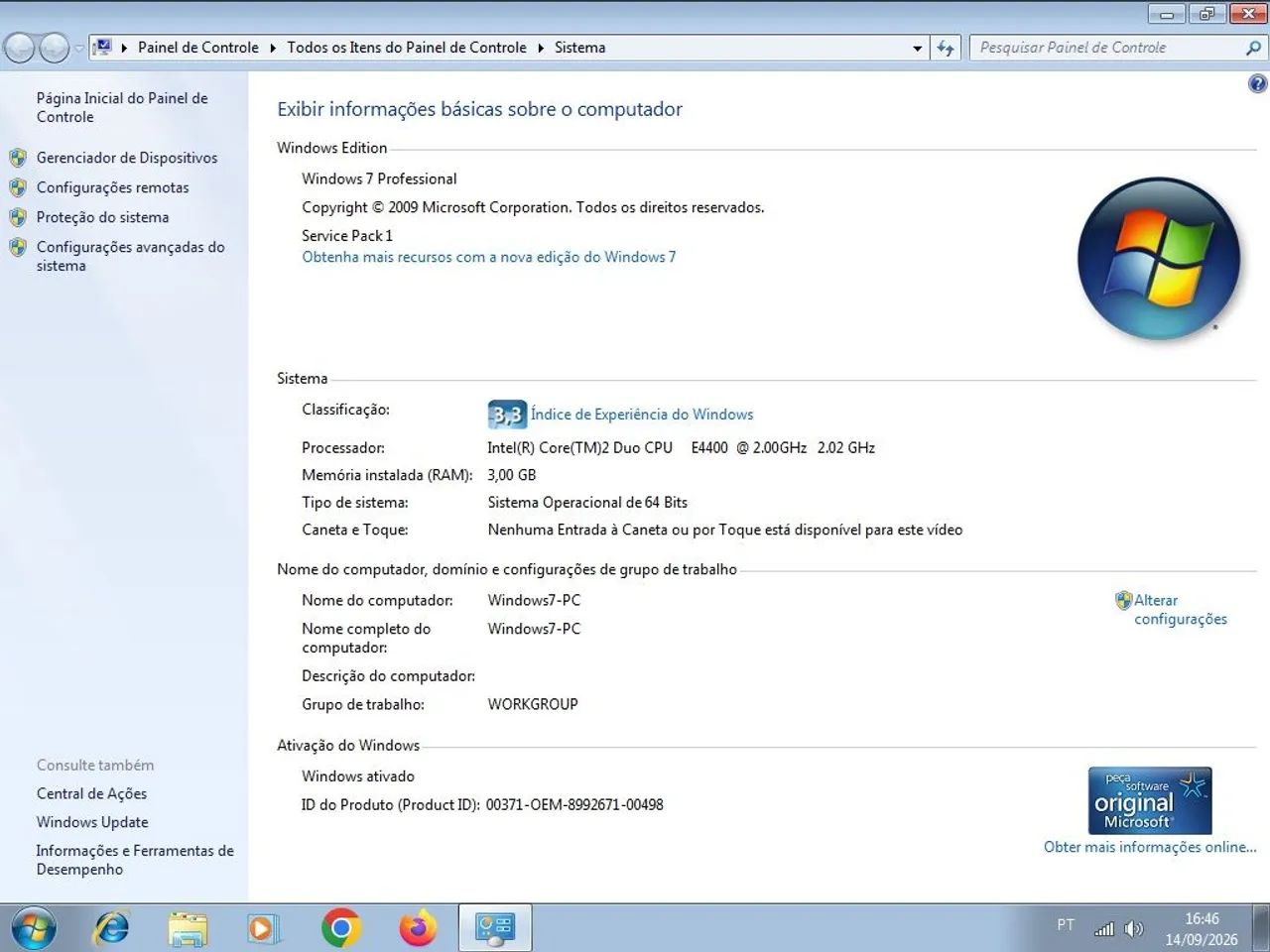
Task: Click the Windows logo image
Action: click(1159, 259)
